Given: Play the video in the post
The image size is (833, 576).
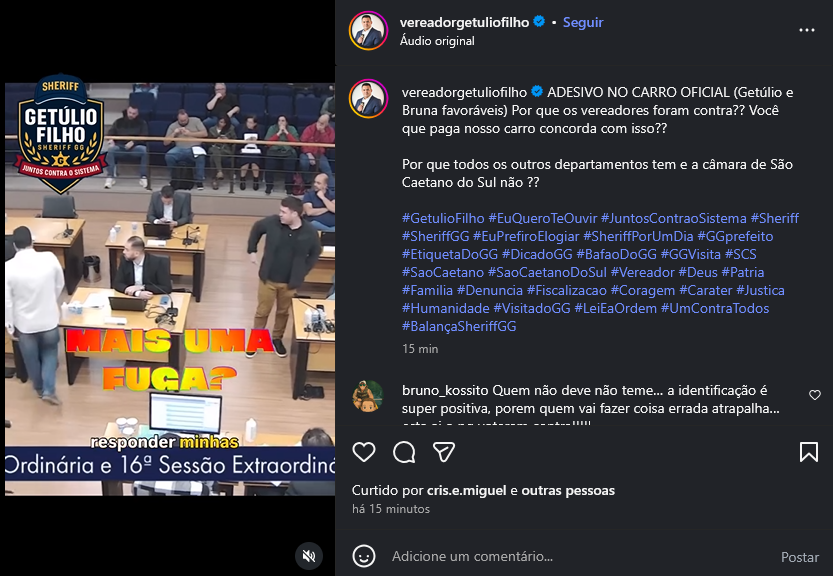Looking at the screenshot, I should [170, 289].
